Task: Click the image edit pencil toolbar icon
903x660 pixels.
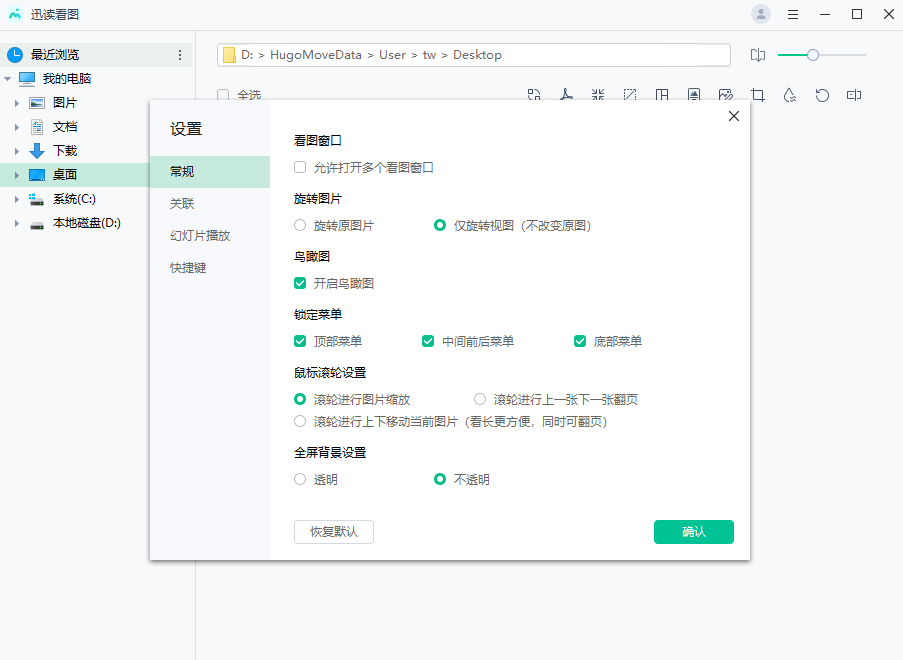Action: [x=726, y=95]
